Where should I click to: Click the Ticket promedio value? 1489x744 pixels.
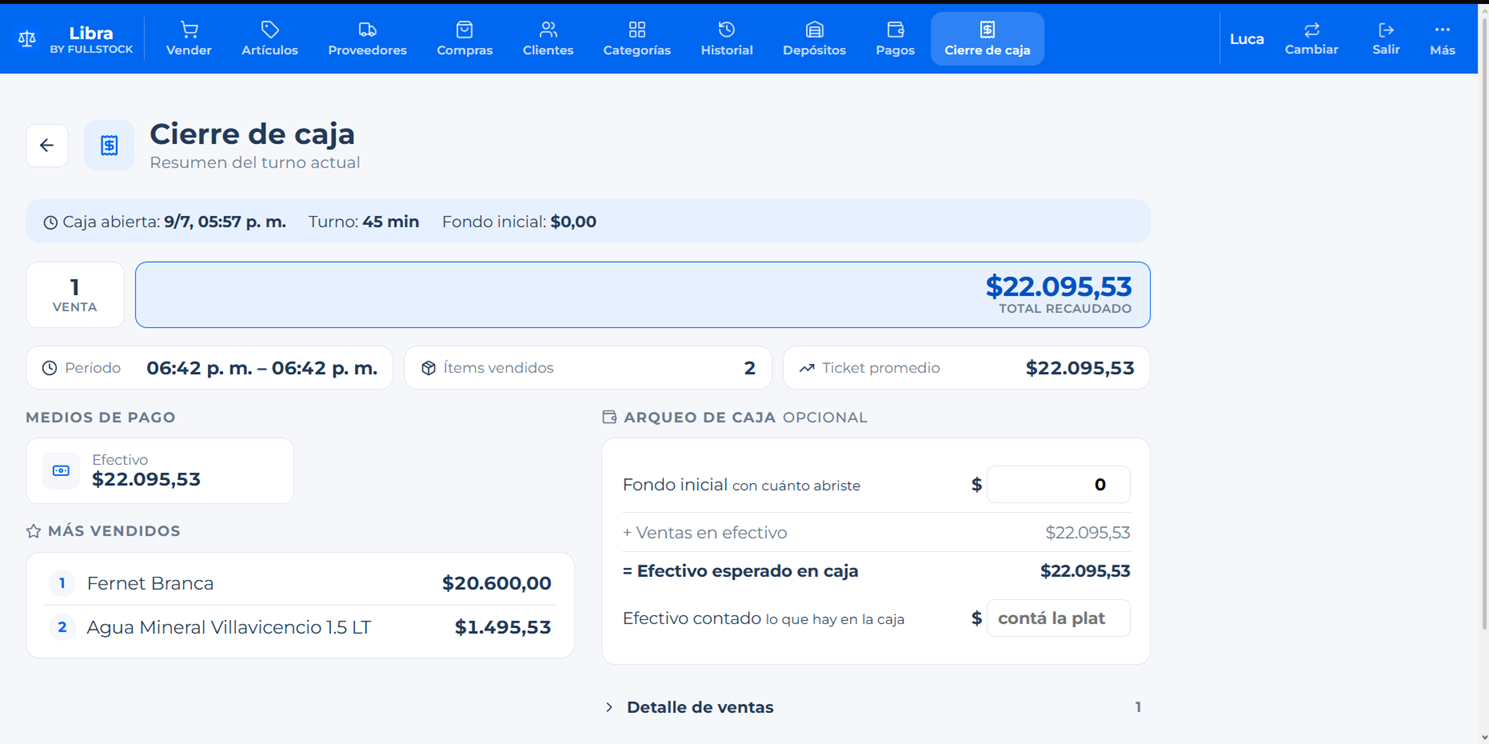[x=1080, y=368]
